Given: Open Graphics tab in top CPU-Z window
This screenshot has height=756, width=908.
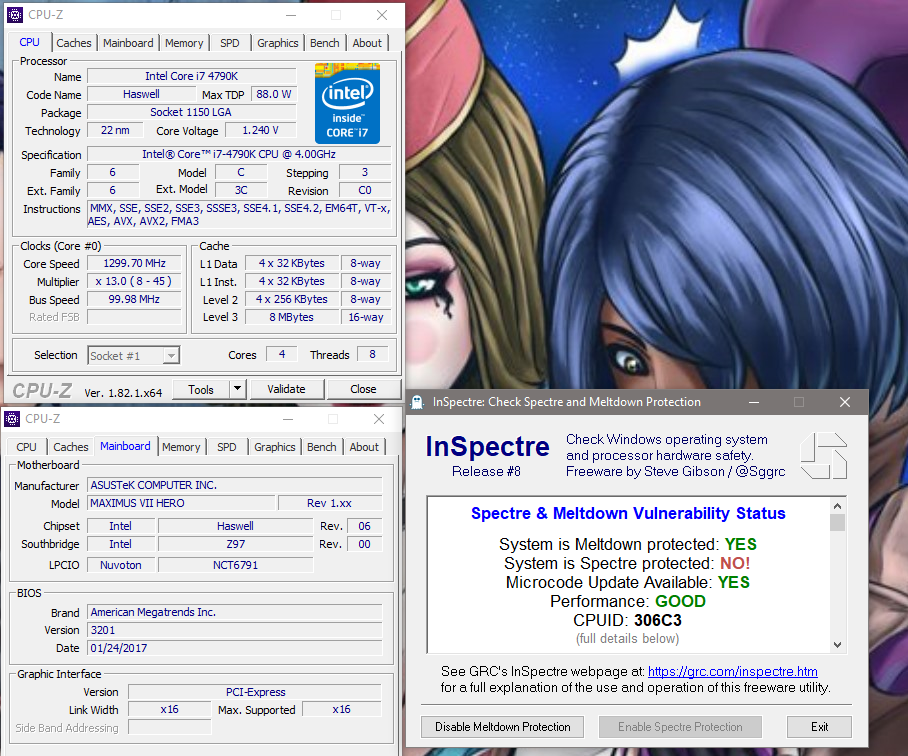Looking at the screenshot, I should tap(277, 43).
